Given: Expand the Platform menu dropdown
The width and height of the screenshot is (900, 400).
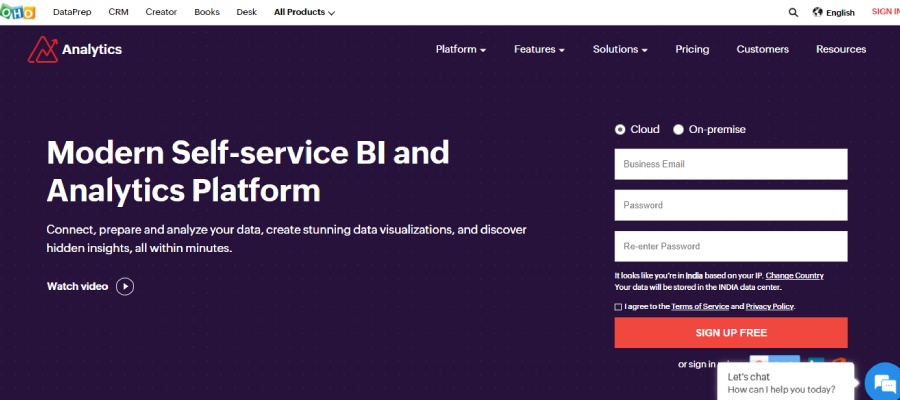Looking at the screenshot, I should (460, 49).
